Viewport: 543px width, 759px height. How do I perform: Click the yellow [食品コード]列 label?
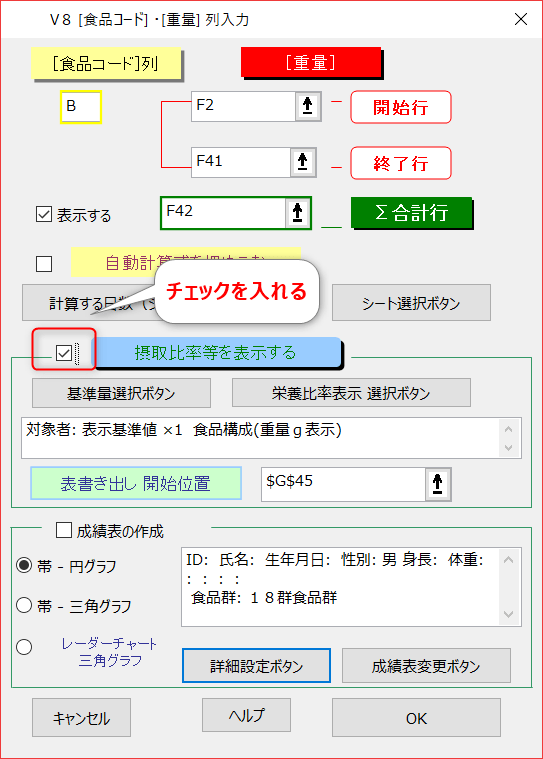tap(106, 63)
